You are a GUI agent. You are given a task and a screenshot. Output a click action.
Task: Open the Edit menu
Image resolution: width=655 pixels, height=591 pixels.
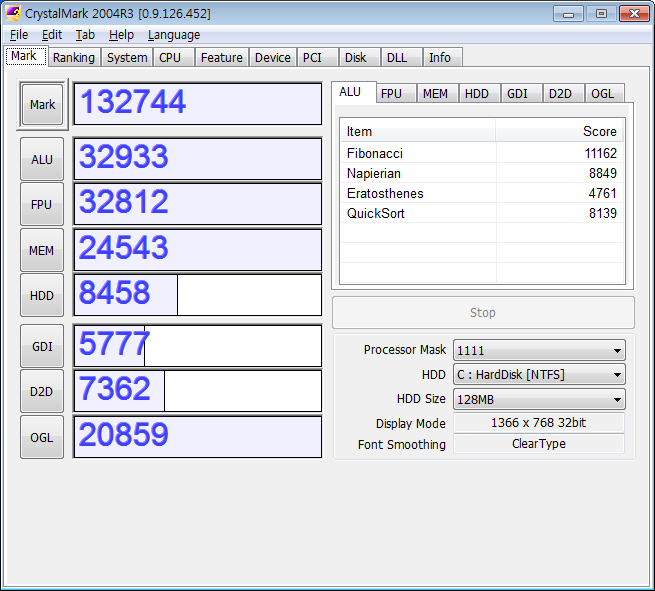(x=52, y=35)
